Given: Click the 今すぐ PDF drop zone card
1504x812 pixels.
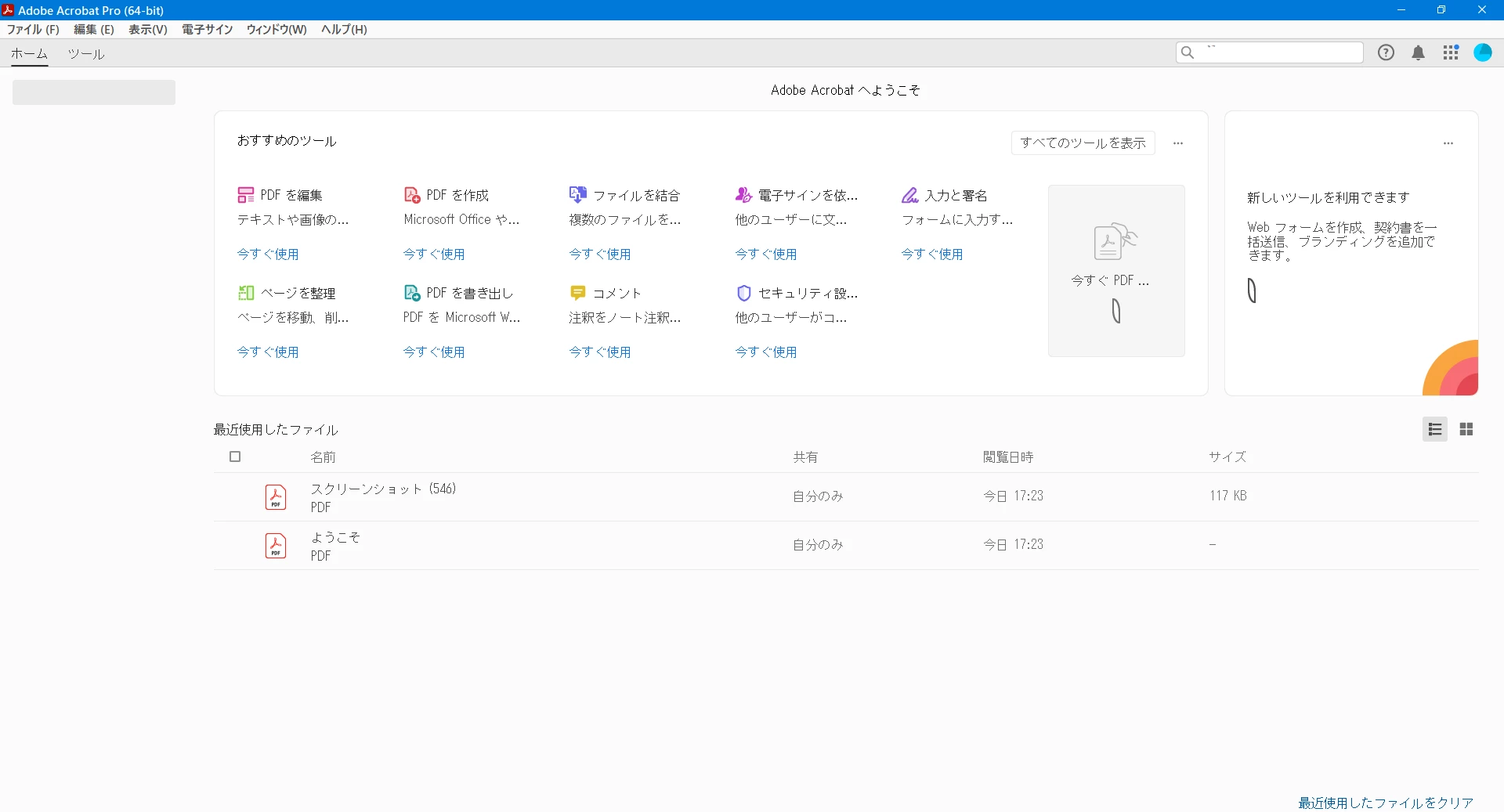Looking at the screenshot, I should pos(1116,271).
